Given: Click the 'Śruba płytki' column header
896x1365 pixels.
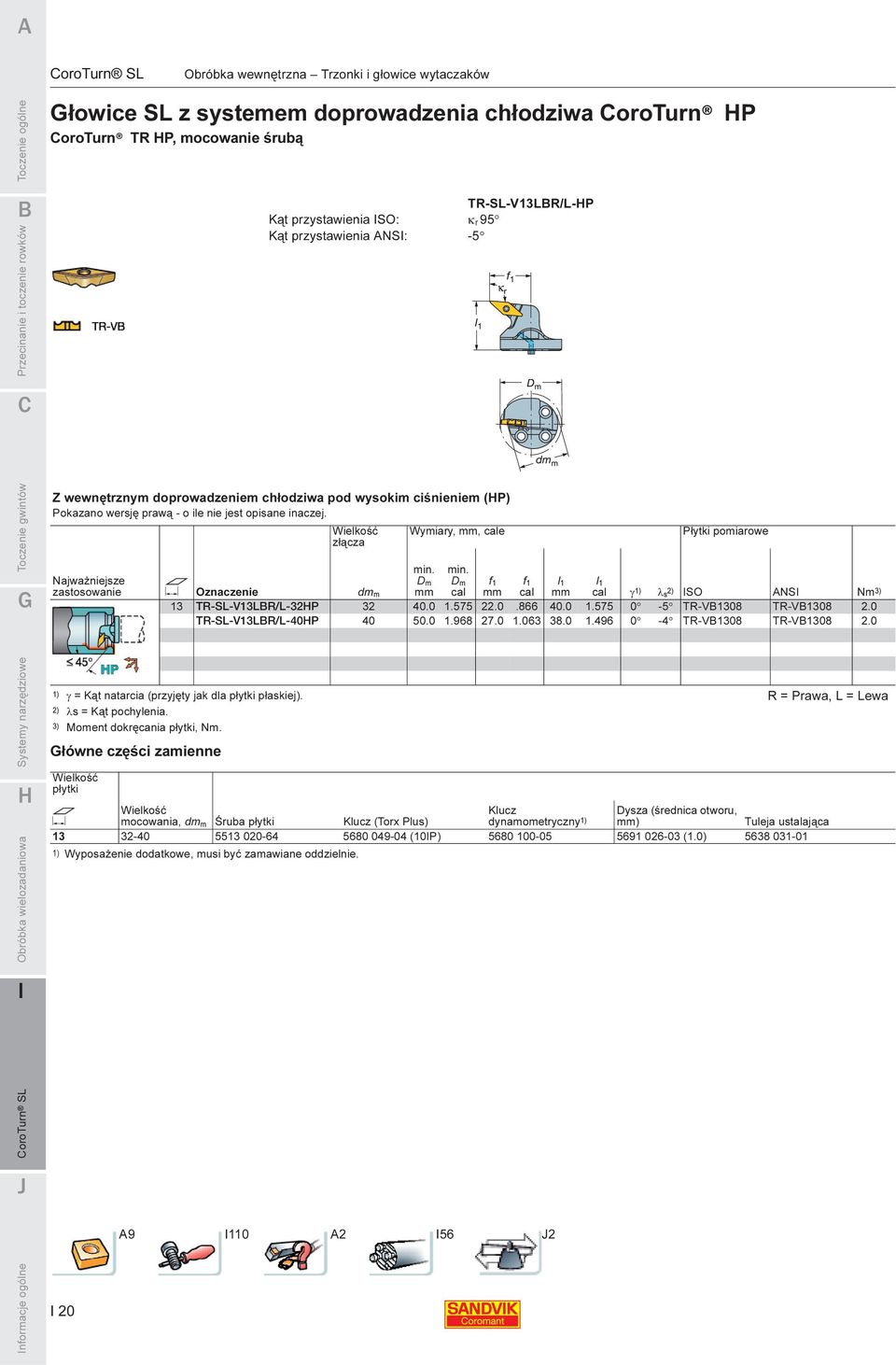Looking at the screenshot, I should point(245,822).
